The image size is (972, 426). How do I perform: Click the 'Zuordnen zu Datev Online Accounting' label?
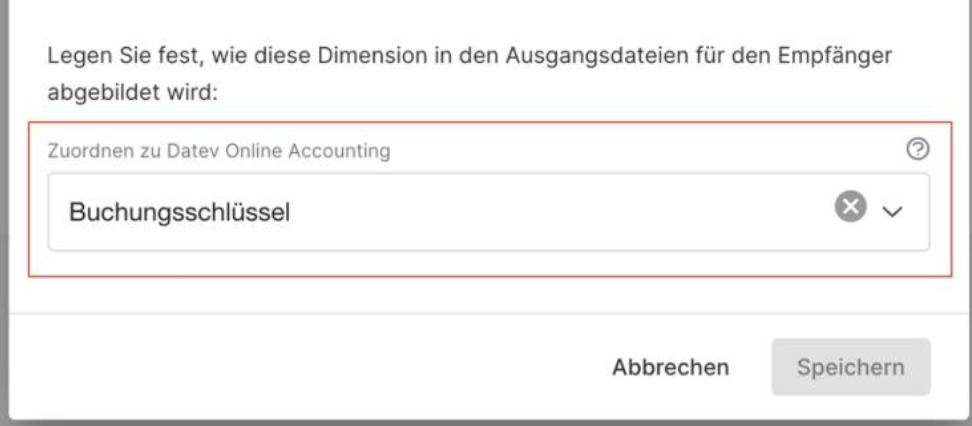[x=219, y=151]
